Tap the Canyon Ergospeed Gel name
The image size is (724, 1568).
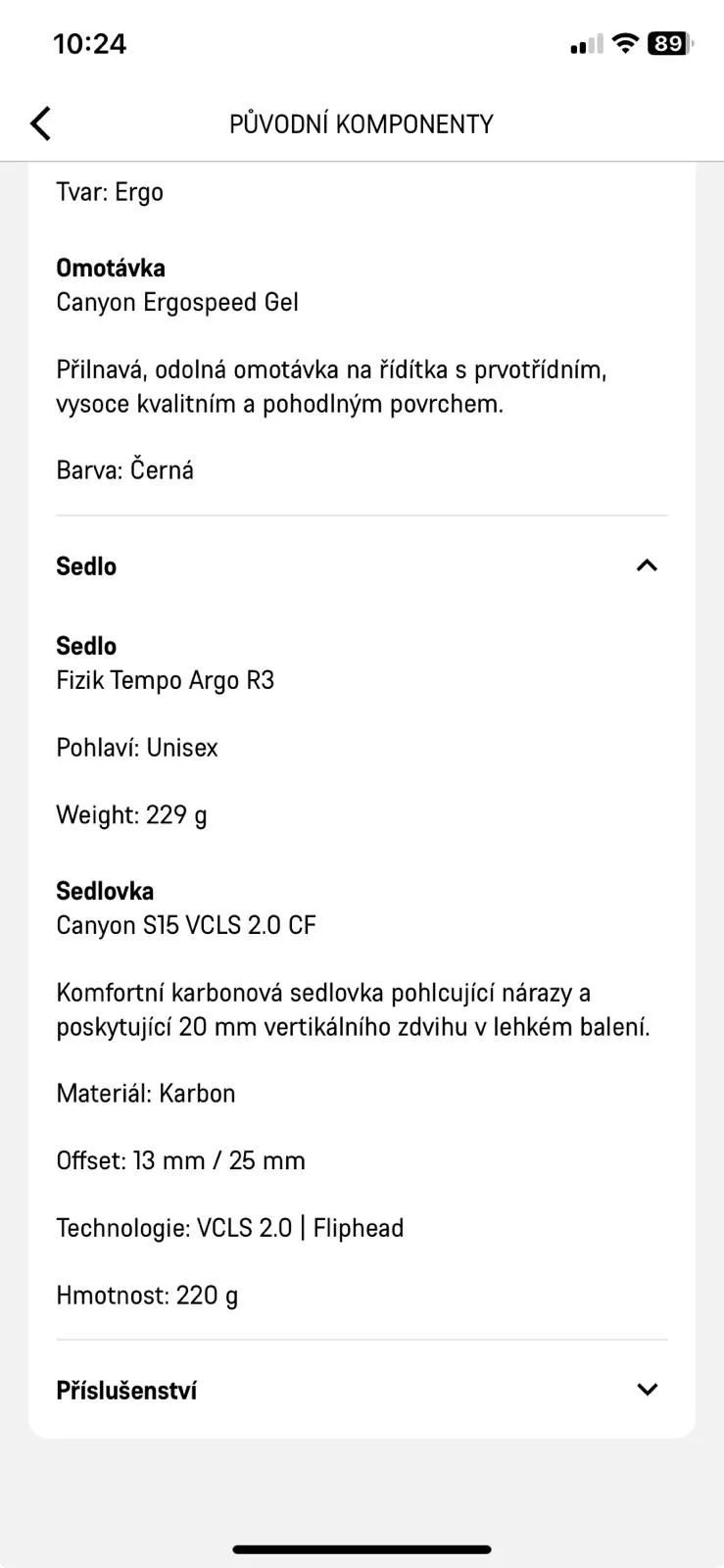177,302
